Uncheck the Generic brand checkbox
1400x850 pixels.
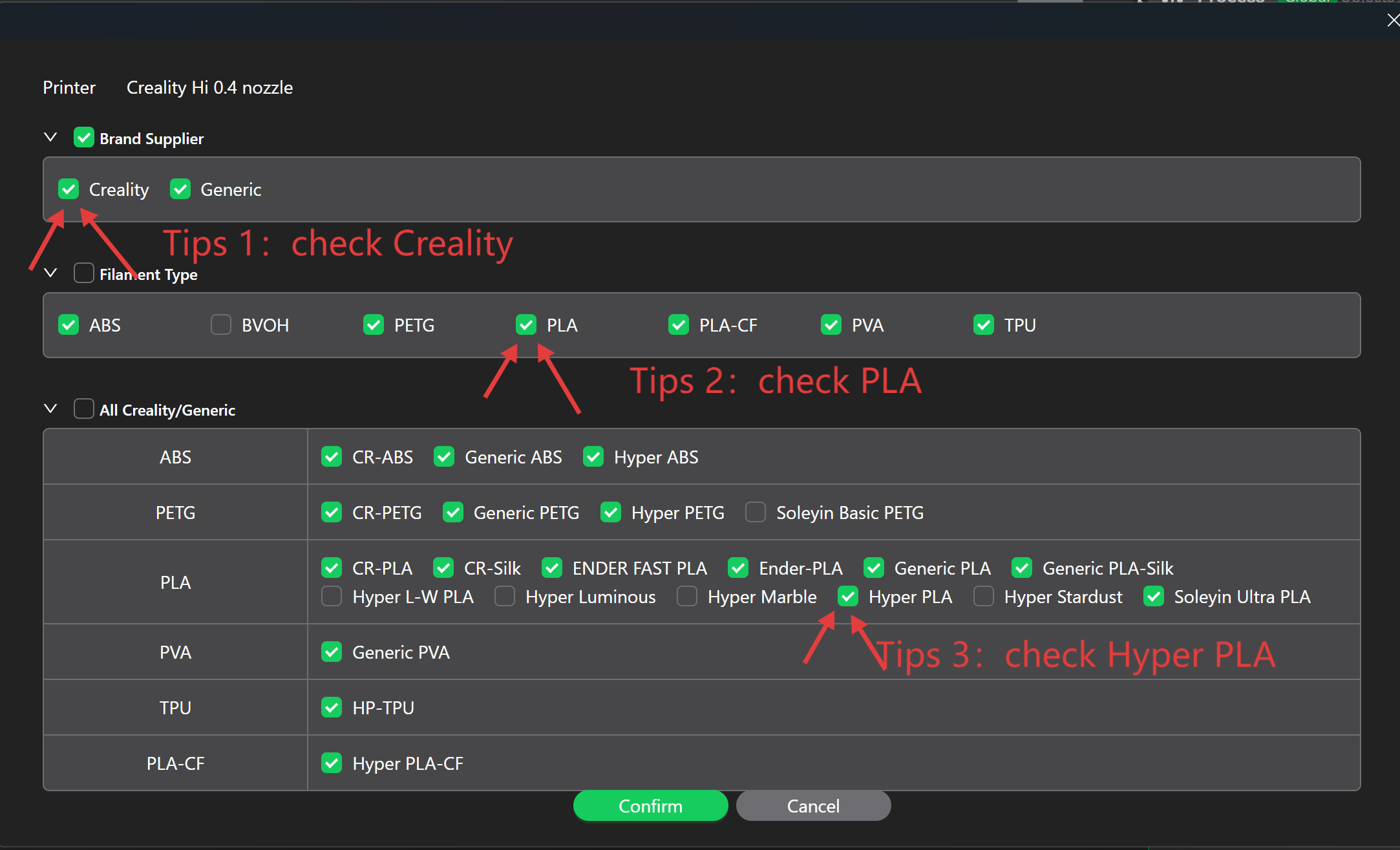(180, 189)
